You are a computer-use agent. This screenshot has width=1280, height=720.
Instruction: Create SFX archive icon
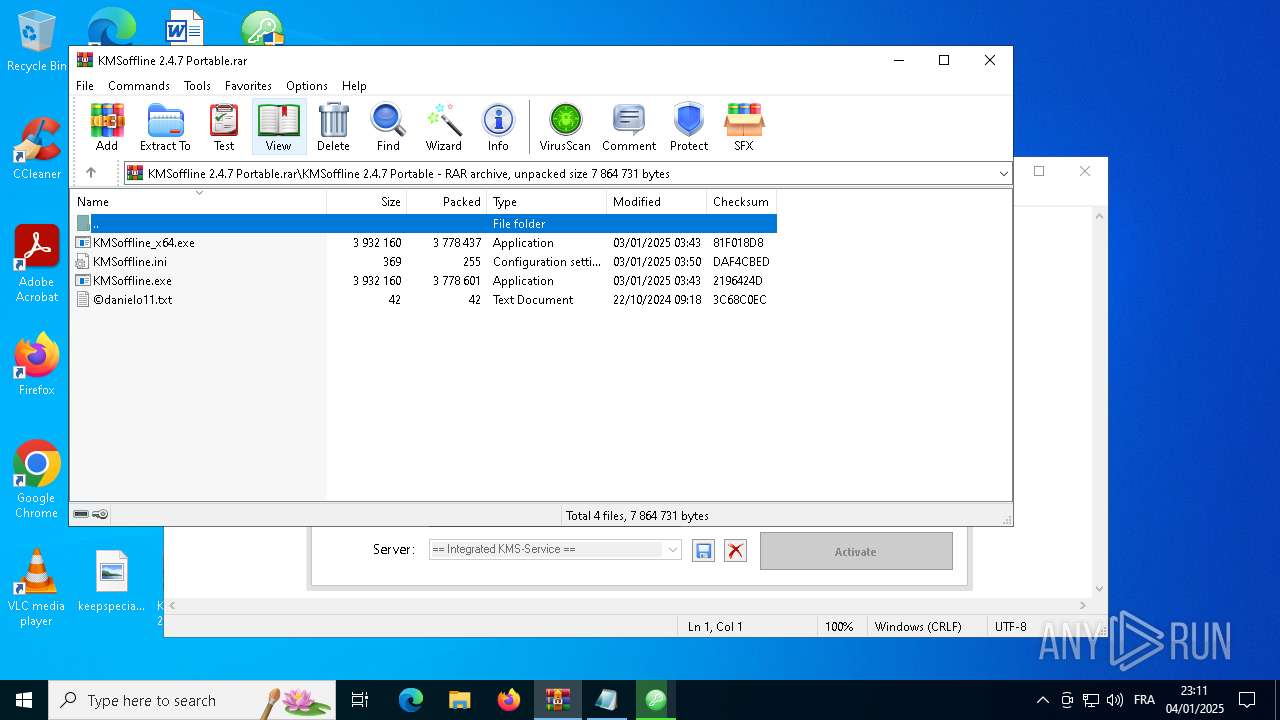pos(743,127)
